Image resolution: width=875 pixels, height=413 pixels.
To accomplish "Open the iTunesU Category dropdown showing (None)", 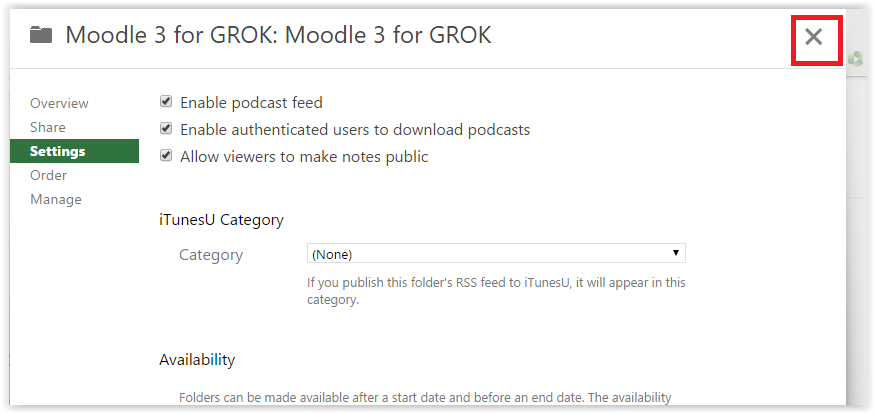I will click(x=496, y=253).
